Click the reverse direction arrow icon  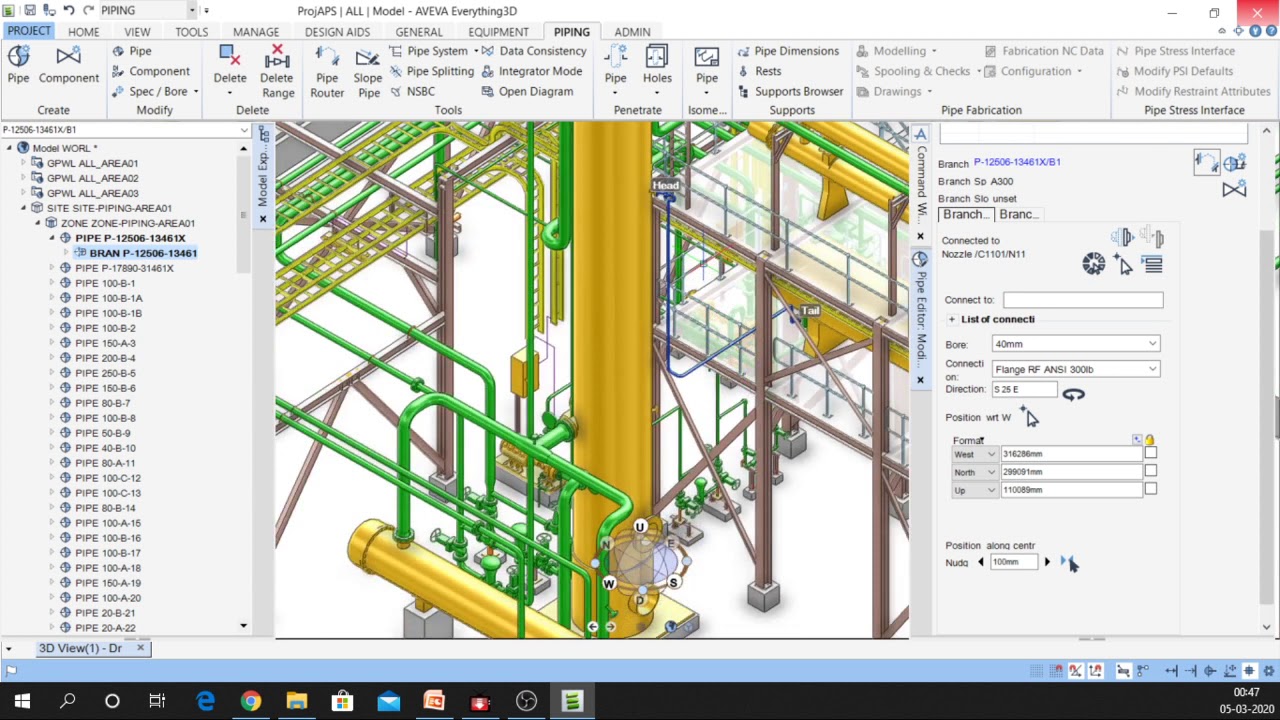[1073, 394]
